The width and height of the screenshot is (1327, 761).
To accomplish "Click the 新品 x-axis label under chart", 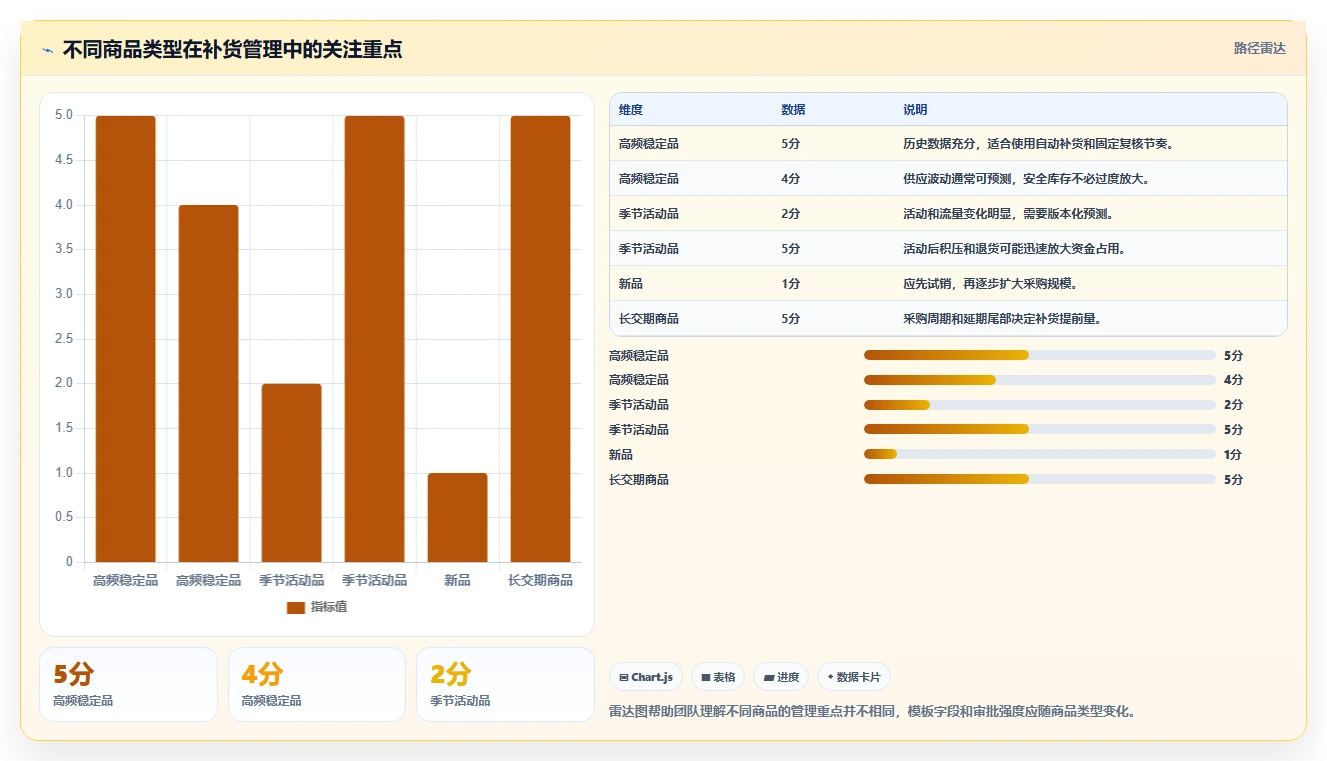I will tap(457, 580).
